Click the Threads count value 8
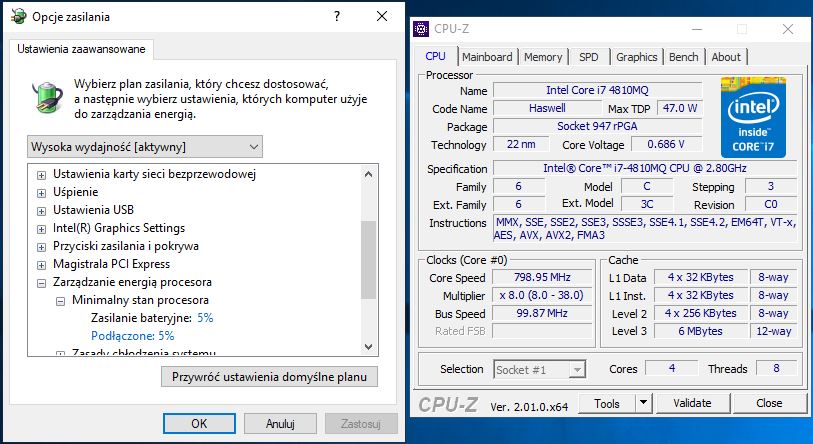This screenshot has width=813, height=444. tap(776, 368)
